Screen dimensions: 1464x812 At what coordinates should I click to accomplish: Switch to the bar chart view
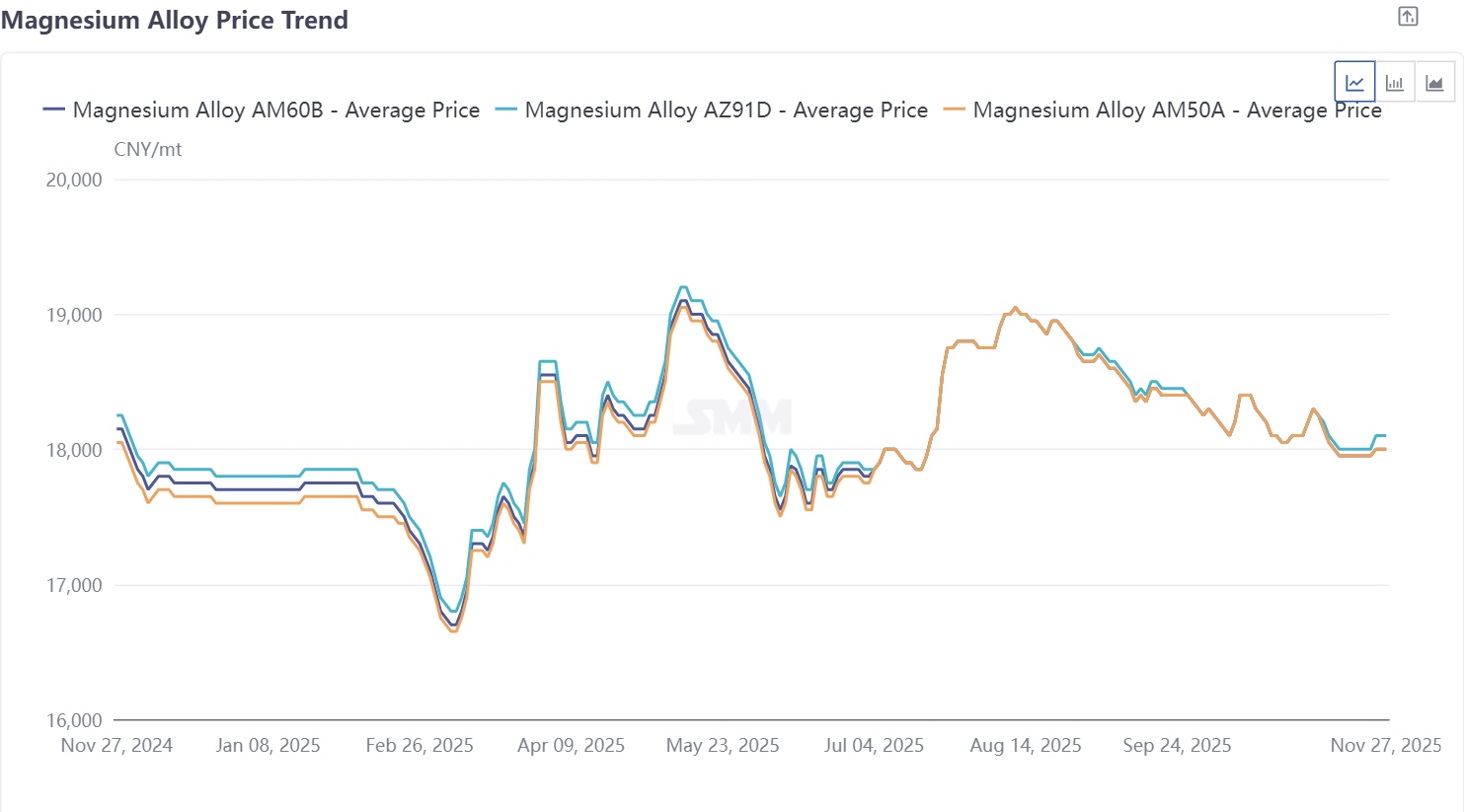1394,83
